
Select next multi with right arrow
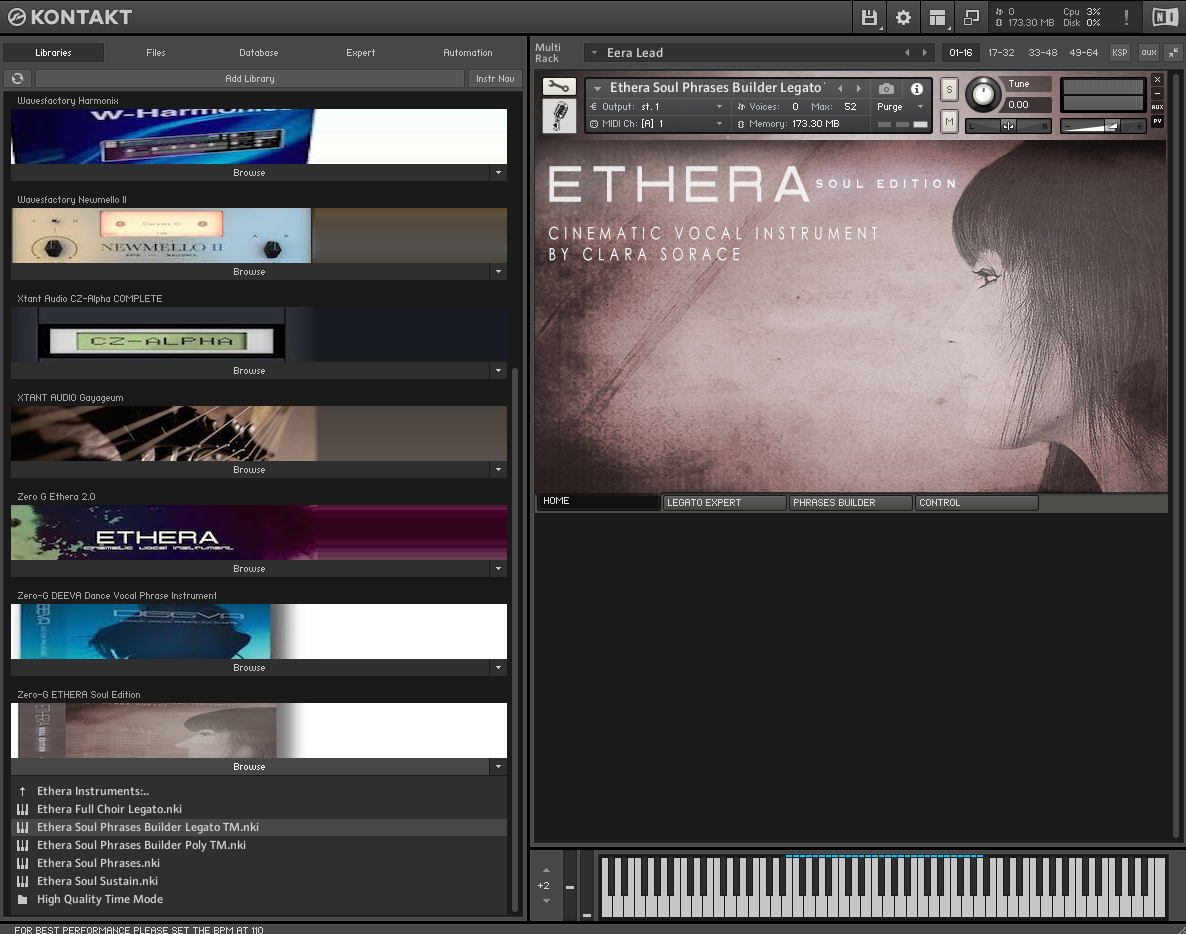click(x=924, y=52)
